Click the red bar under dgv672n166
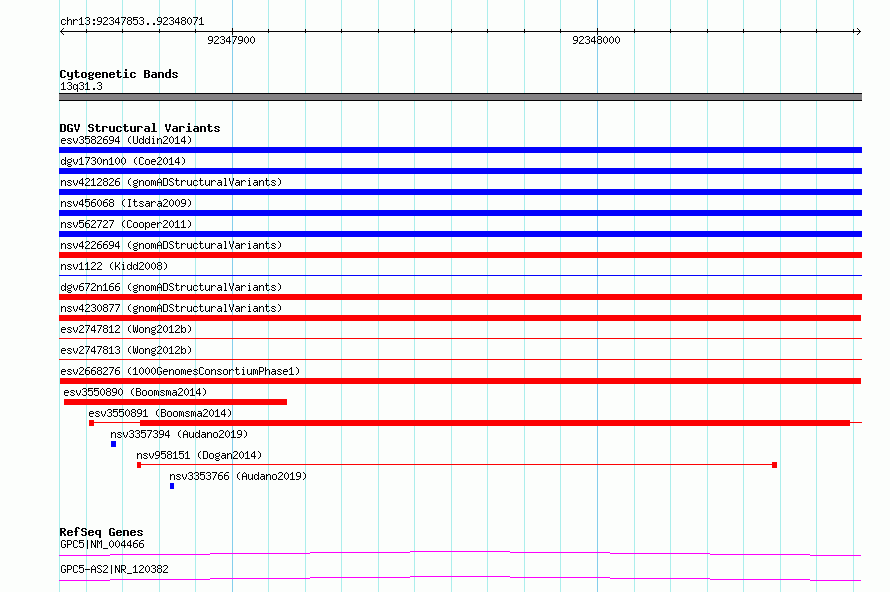The image size is (890, 592). coord(460,297)
